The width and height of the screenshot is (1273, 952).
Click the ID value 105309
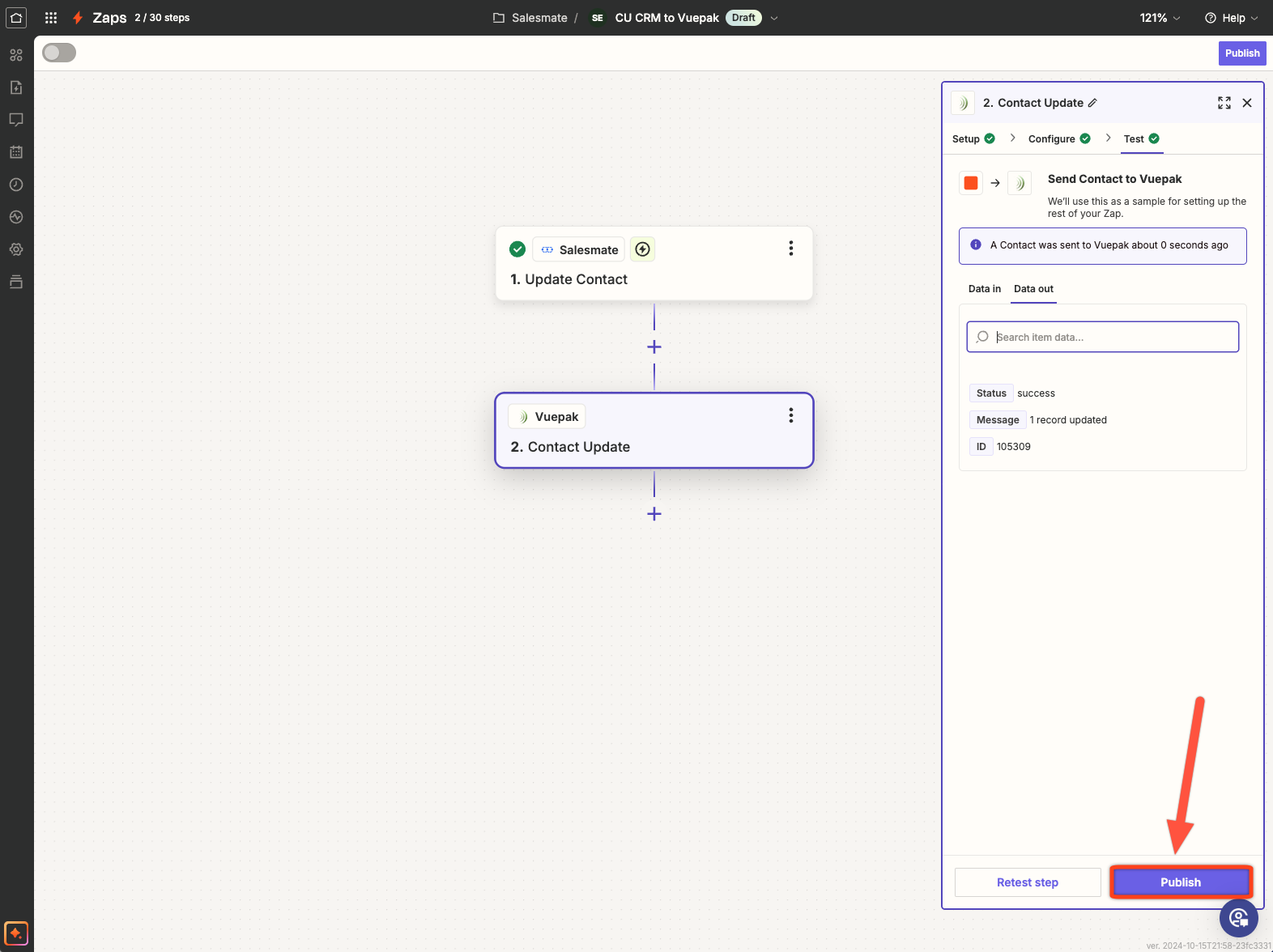click(1014, 447)
